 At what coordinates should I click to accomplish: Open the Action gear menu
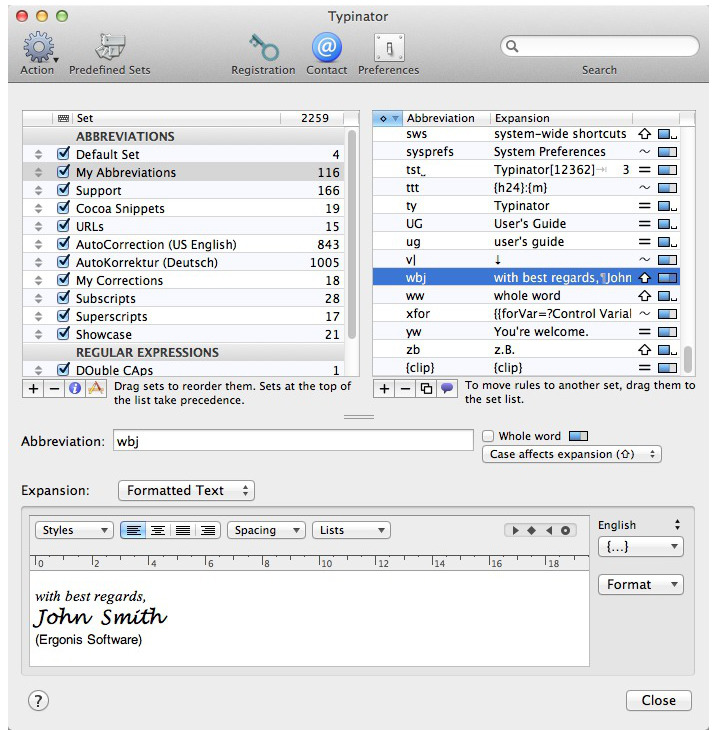click(39, 48)
